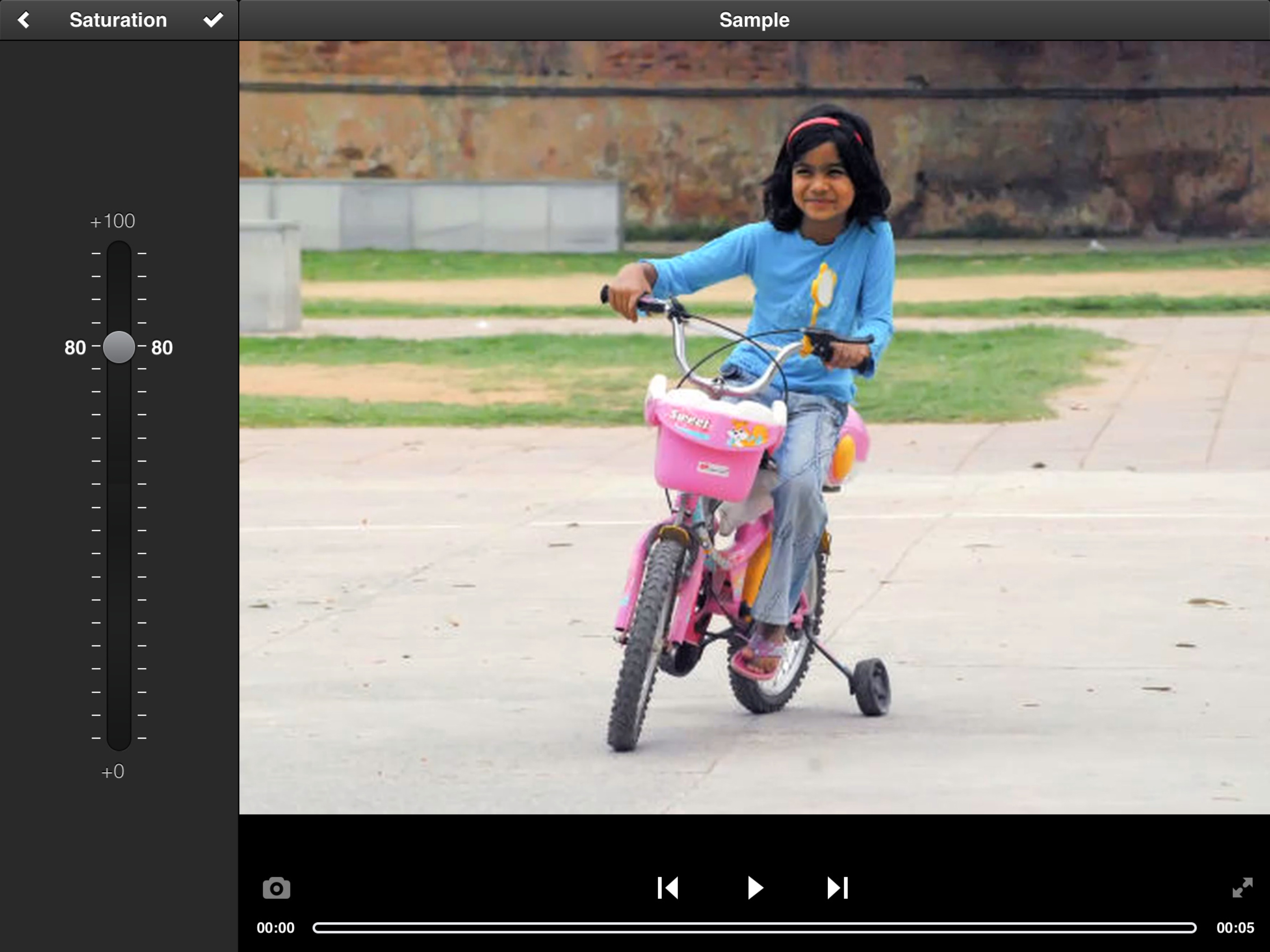Screen dimensions: 1270x952
Task: Expand video to fullscreen
Action: click(x=1243, y=888)
